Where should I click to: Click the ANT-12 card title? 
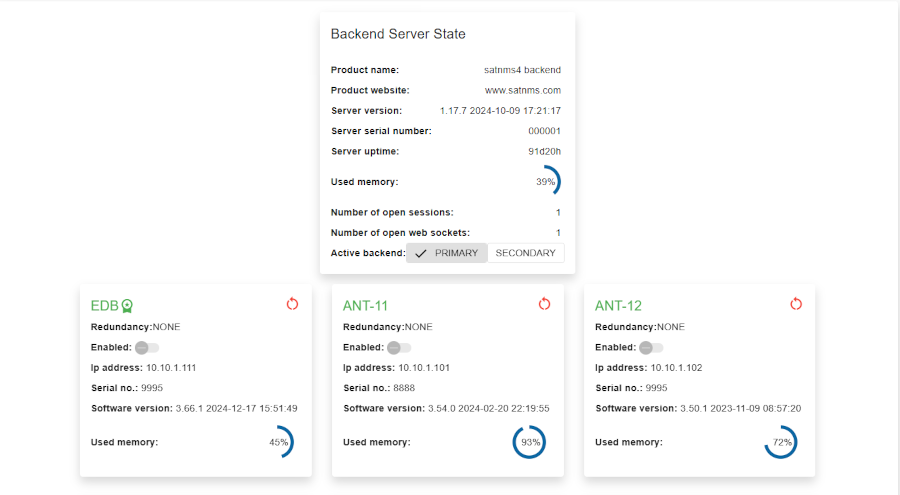(x=618, y=306)
